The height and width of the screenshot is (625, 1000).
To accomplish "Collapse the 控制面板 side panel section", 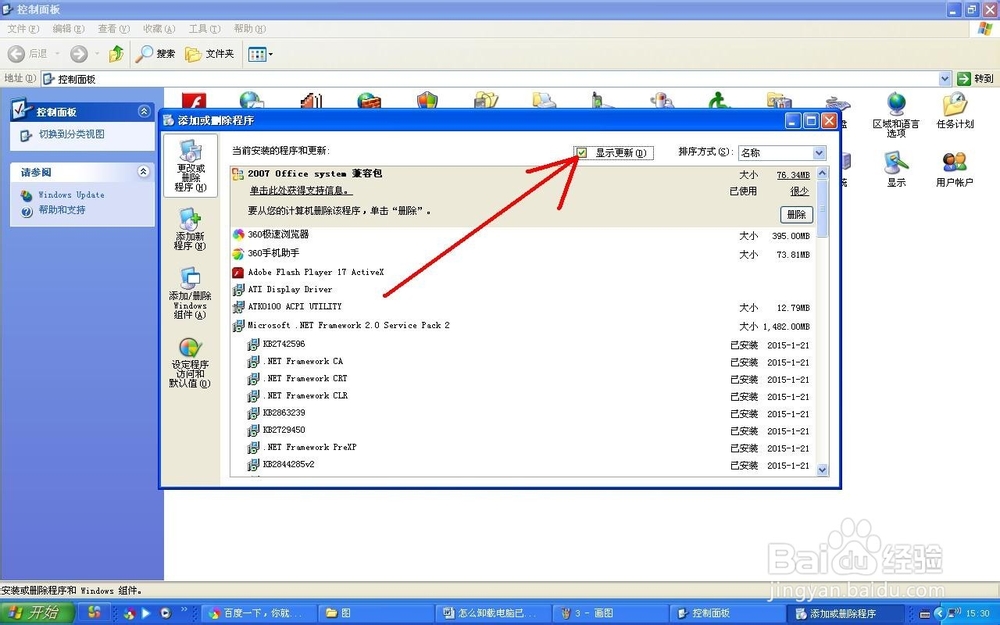I will click(x=143, y=112).
